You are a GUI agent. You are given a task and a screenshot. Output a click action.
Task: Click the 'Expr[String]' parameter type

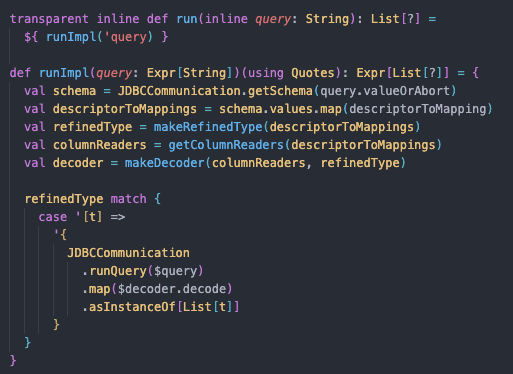pos(189,73)
